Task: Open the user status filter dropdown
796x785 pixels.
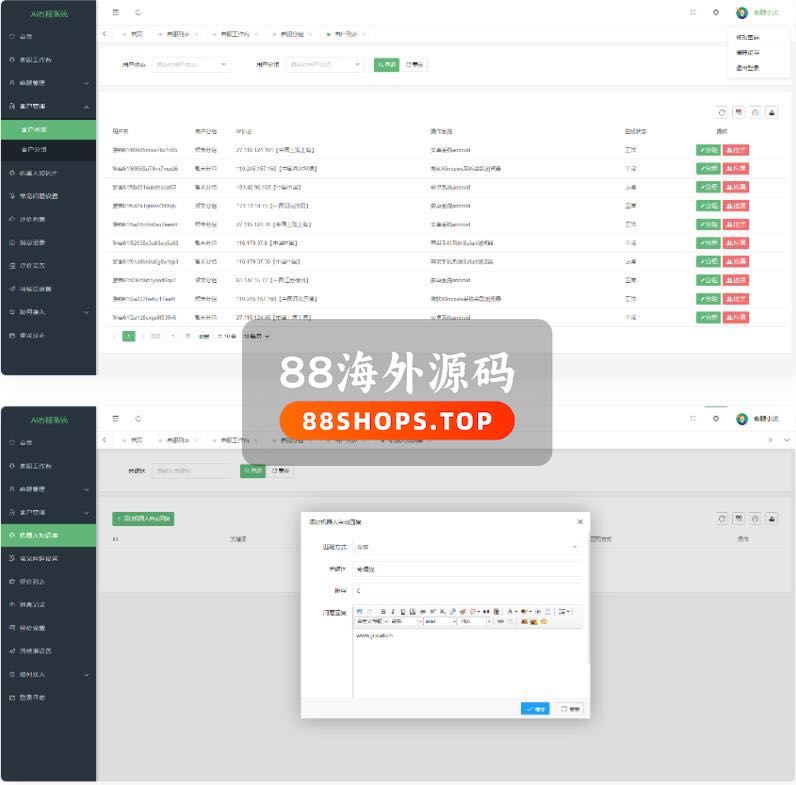Action: click(190, 64)
